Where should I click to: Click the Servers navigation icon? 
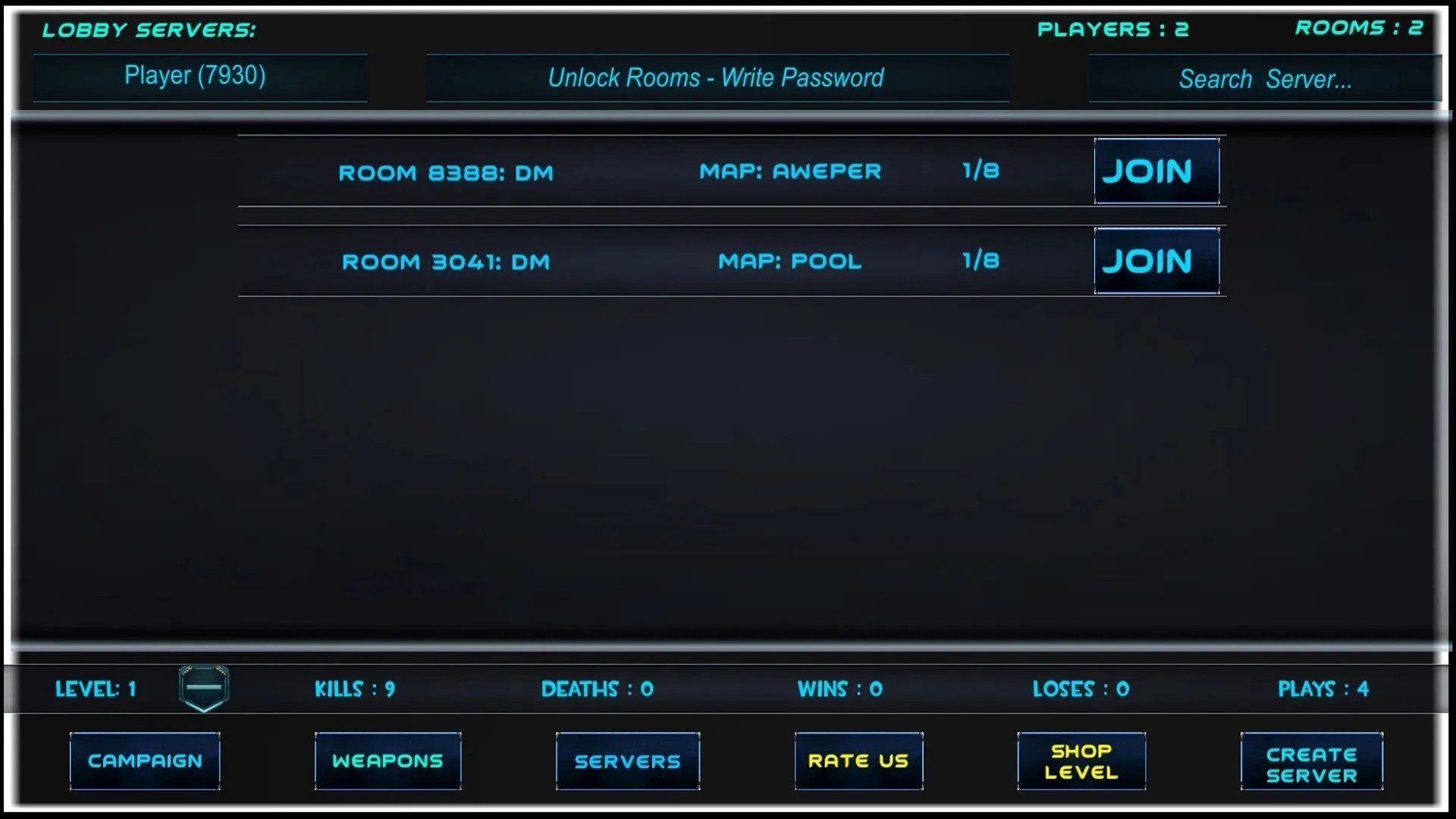tap(627, 760)
